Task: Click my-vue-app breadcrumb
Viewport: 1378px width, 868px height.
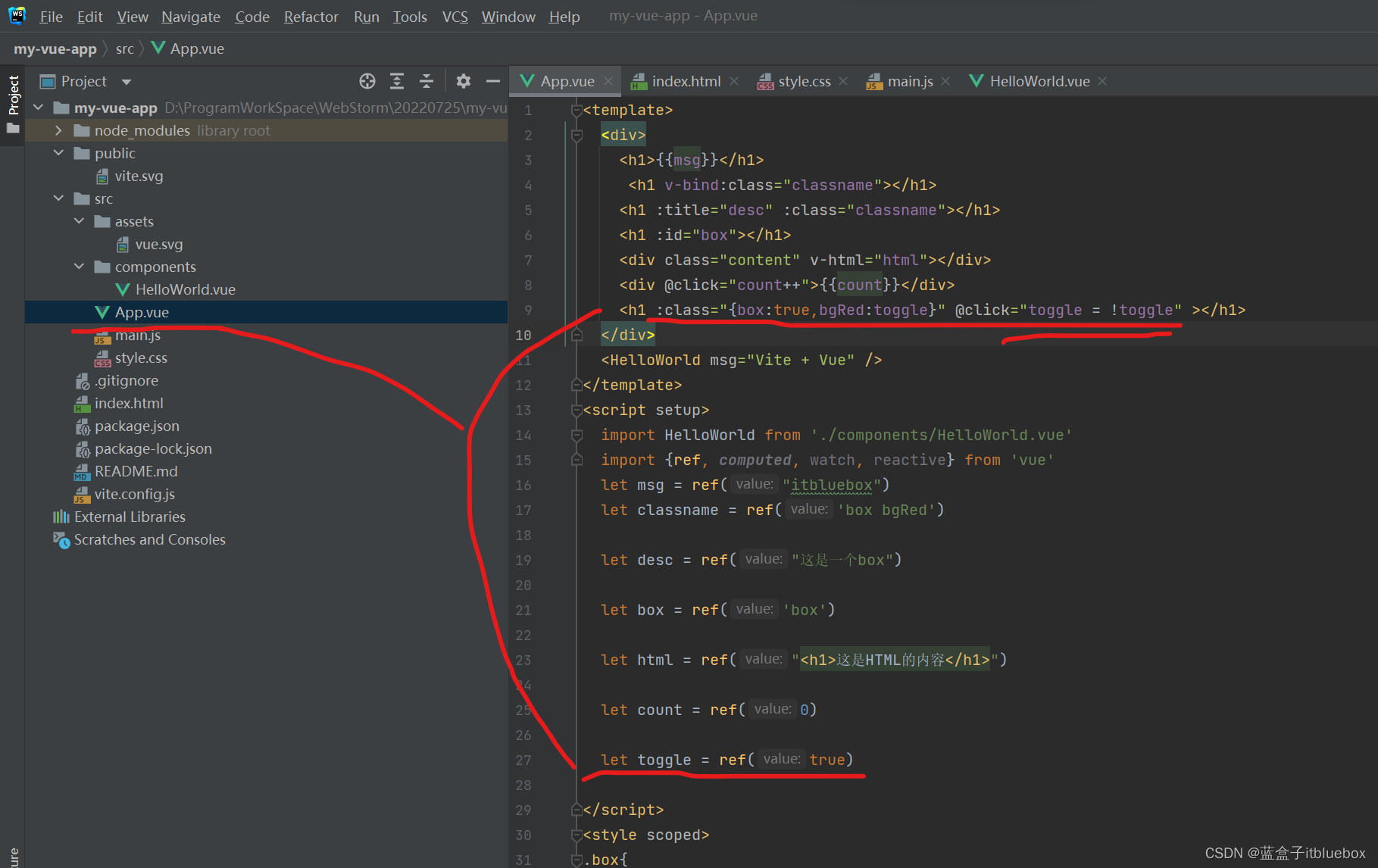Action: tap(55, 48)
